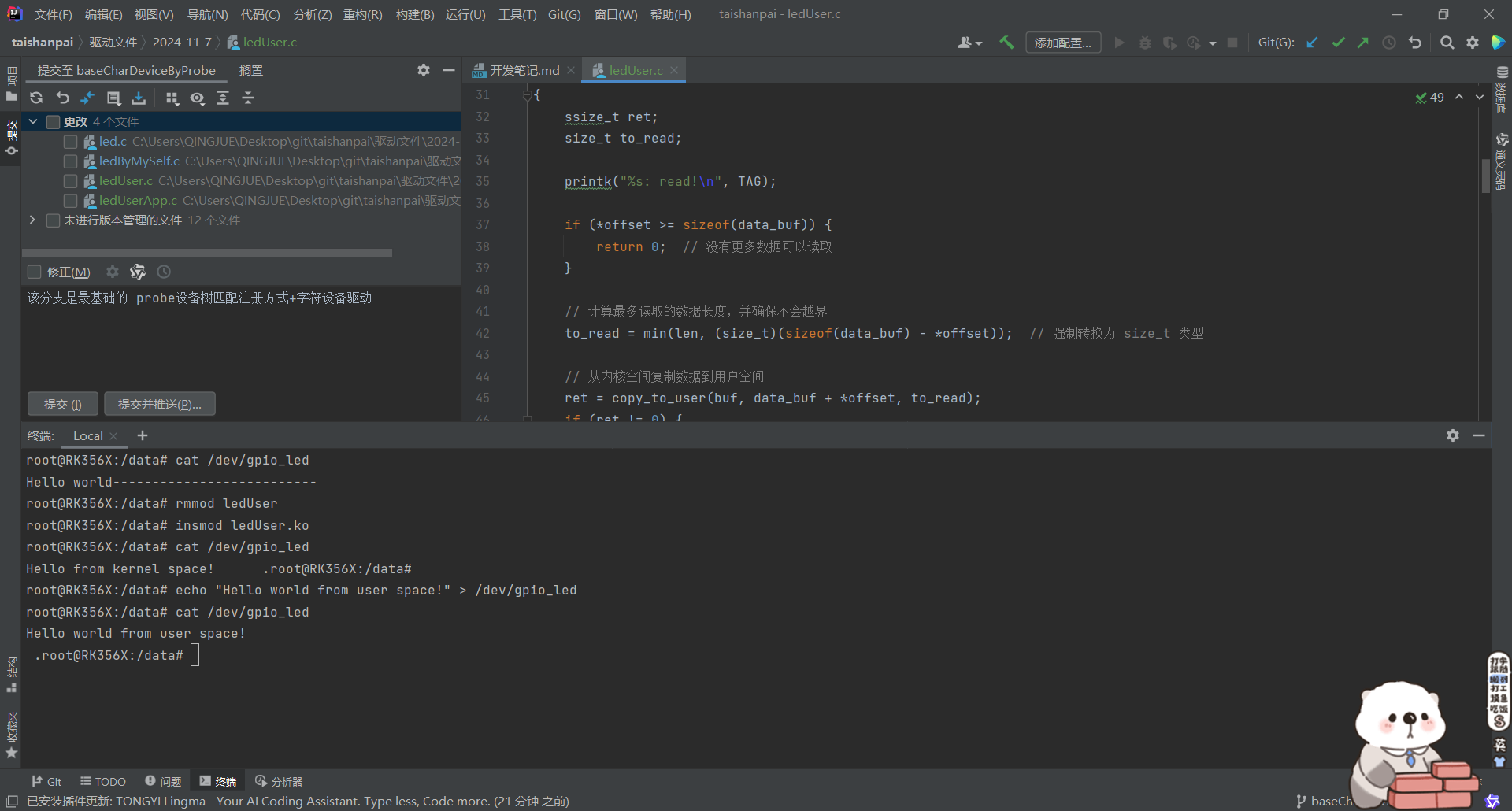Click the commit message history clock icon
The image size is (1512, 811).
[x=164, y=272]
